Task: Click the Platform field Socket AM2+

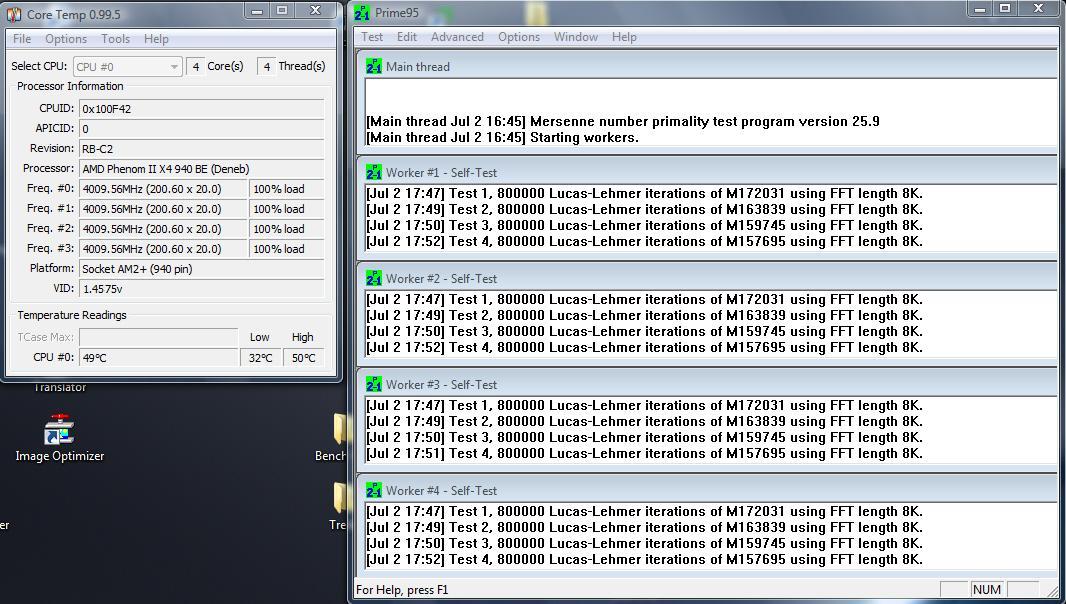Action: (x=201, y=269)
